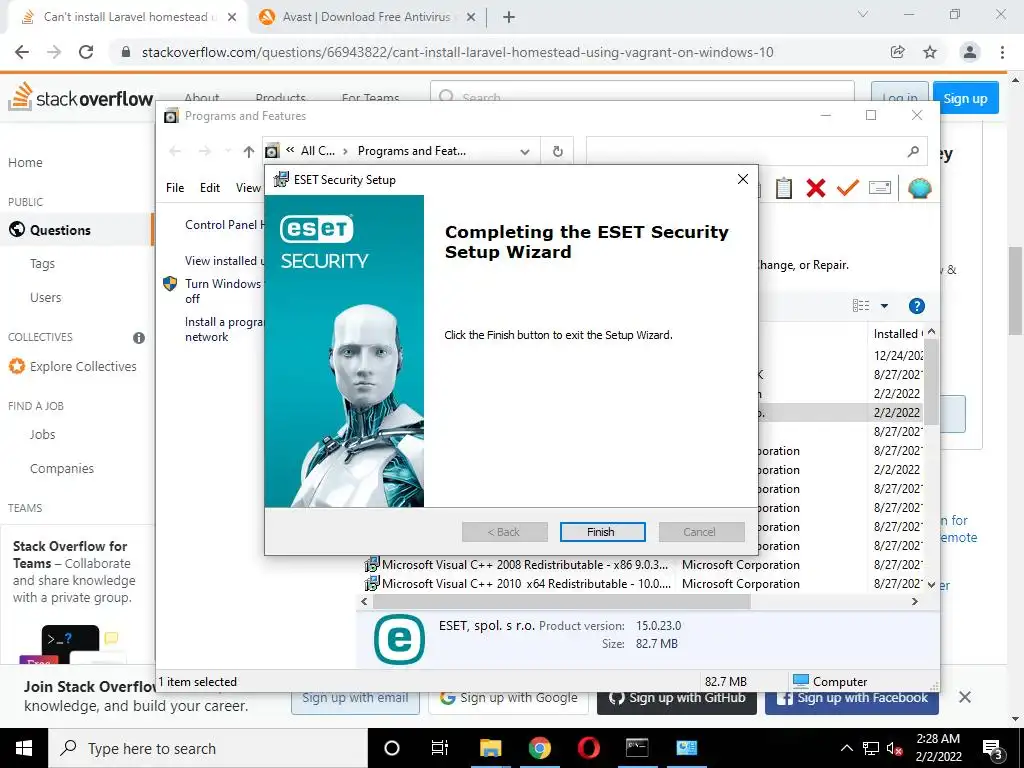The width and height of the screenshot is (1024, 768).
Task: Click the Sign up button on Stack Overflow
Action: coord(965,99)
